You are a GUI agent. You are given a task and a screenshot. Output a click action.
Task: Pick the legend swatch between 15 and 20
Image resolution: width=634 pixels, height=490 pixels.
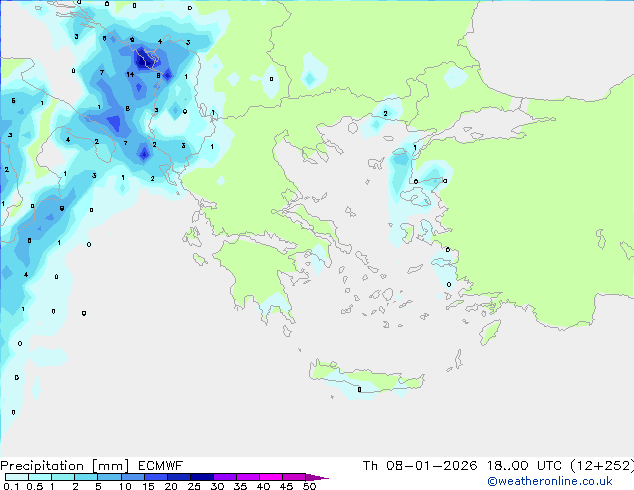pyautogui.click(x=156, y=477)
